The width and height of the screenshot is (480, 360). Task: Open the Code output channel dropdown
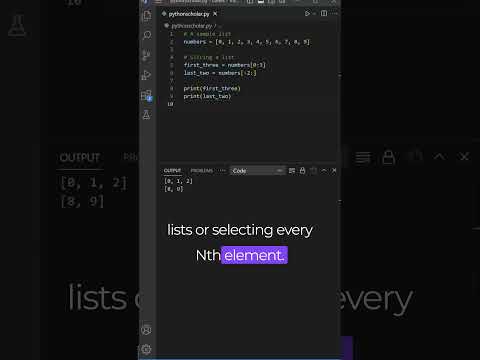pos(257,171)
